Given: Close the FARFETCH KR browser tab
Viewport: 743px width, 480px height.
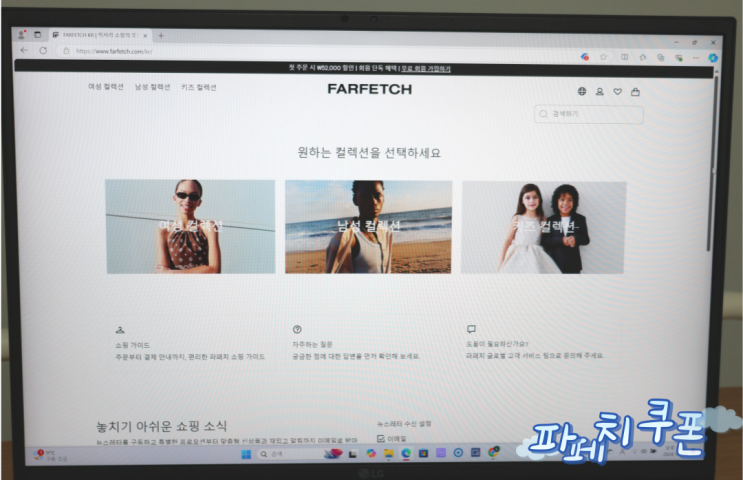Looking at the screenshot, I should tap(145, 36).
